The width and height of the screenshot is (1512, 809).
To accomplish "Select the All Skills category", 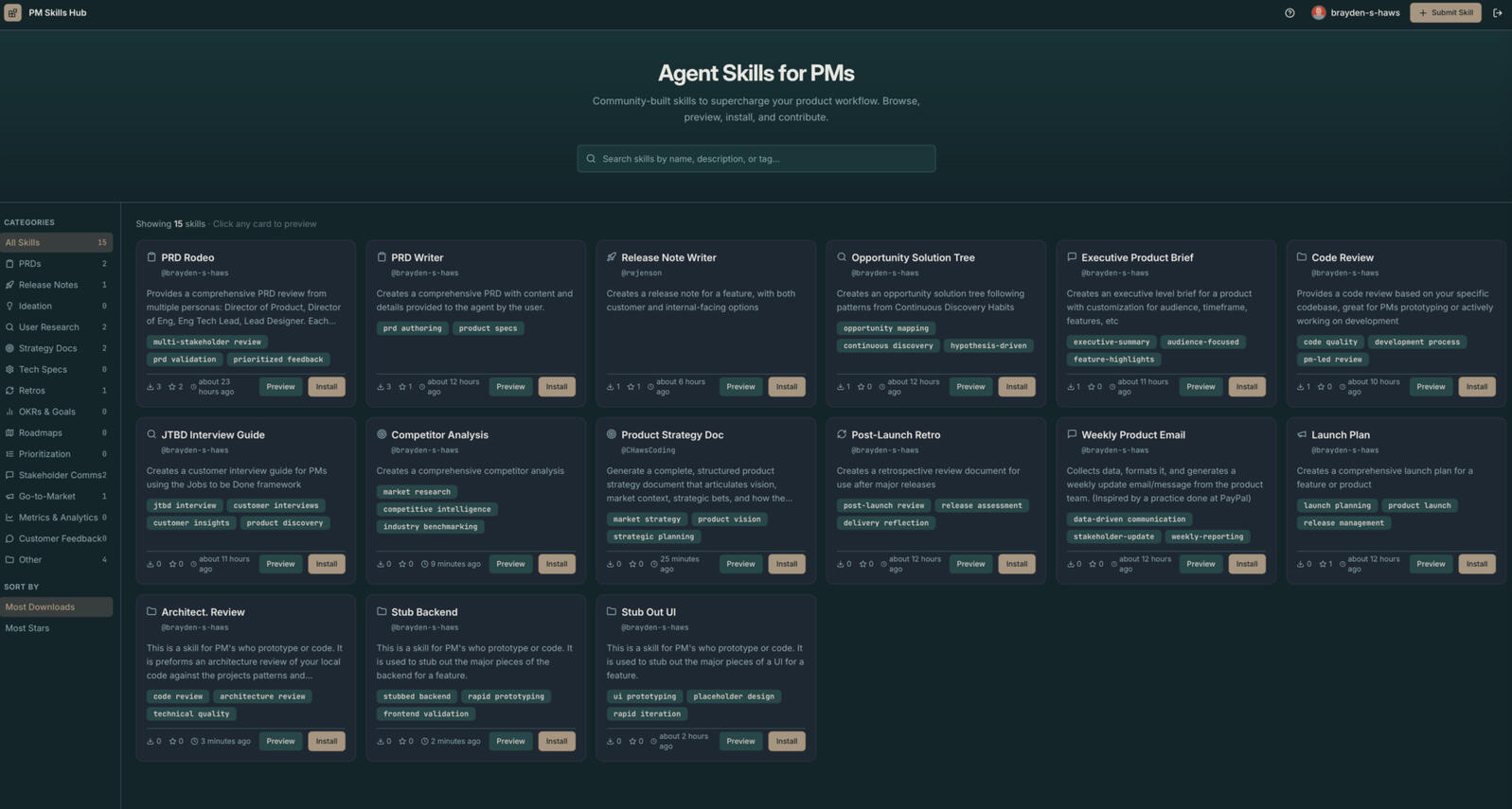I will pyautogui.click(x=56, y=242).
